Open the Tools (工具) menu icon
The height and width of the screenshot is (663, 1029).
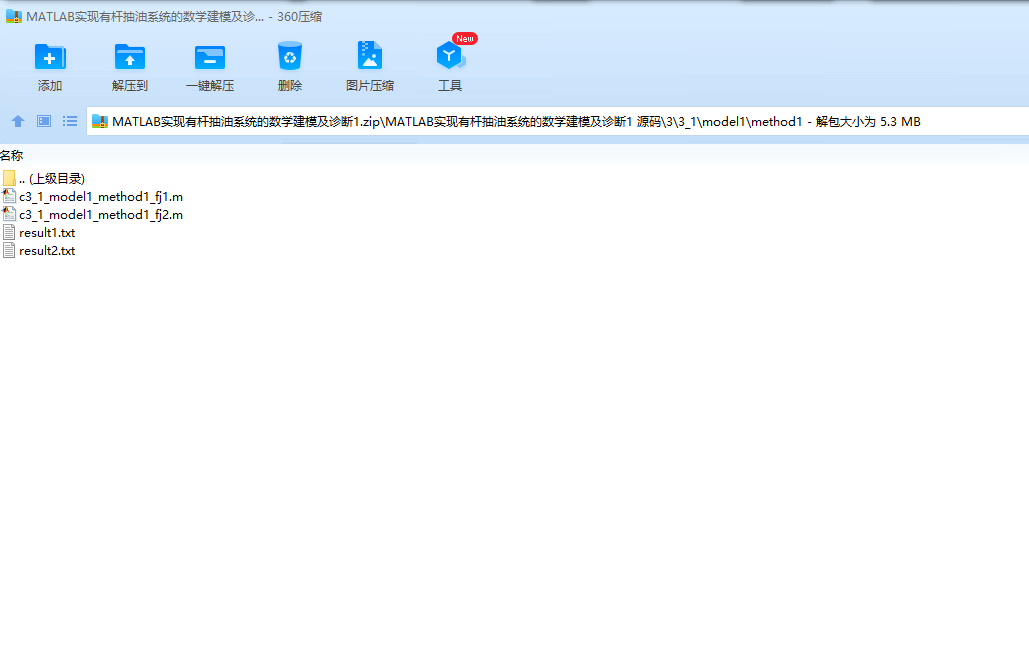(450, 56)
